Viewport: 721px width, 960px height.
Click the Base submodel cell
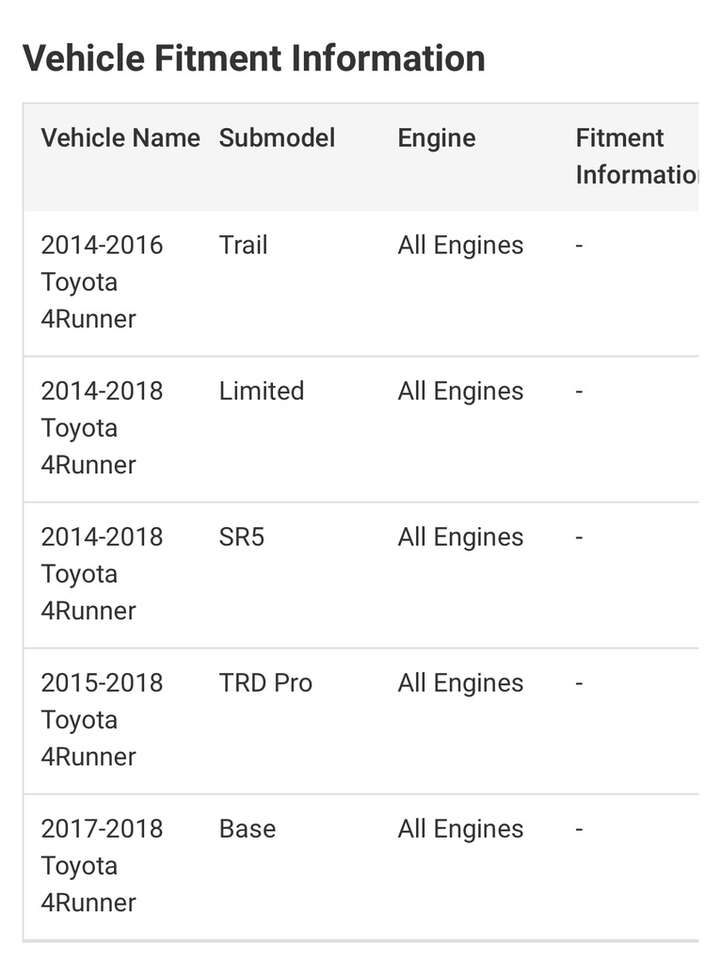[247, 829]
